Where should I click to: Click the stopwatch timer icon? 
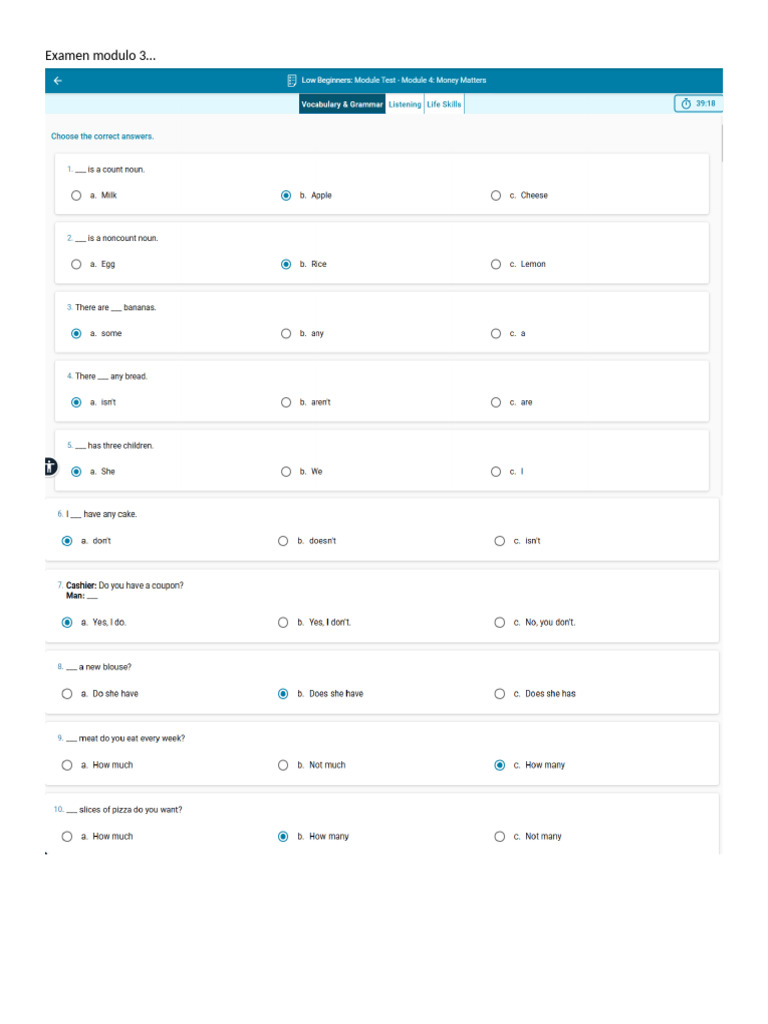685,104
